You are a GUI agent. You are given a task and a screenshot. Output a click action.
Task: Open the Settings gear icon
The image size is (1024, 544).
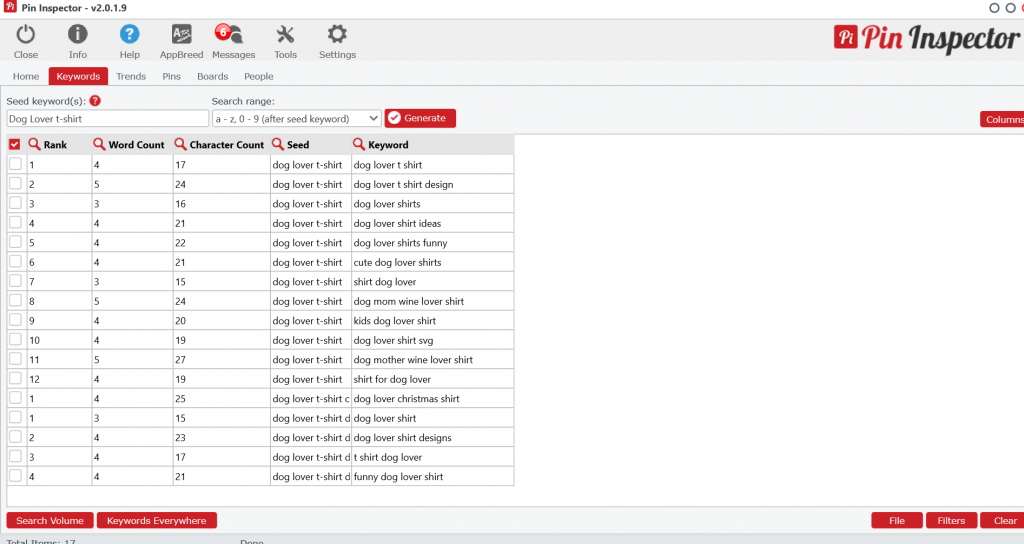tap(337, 35)
